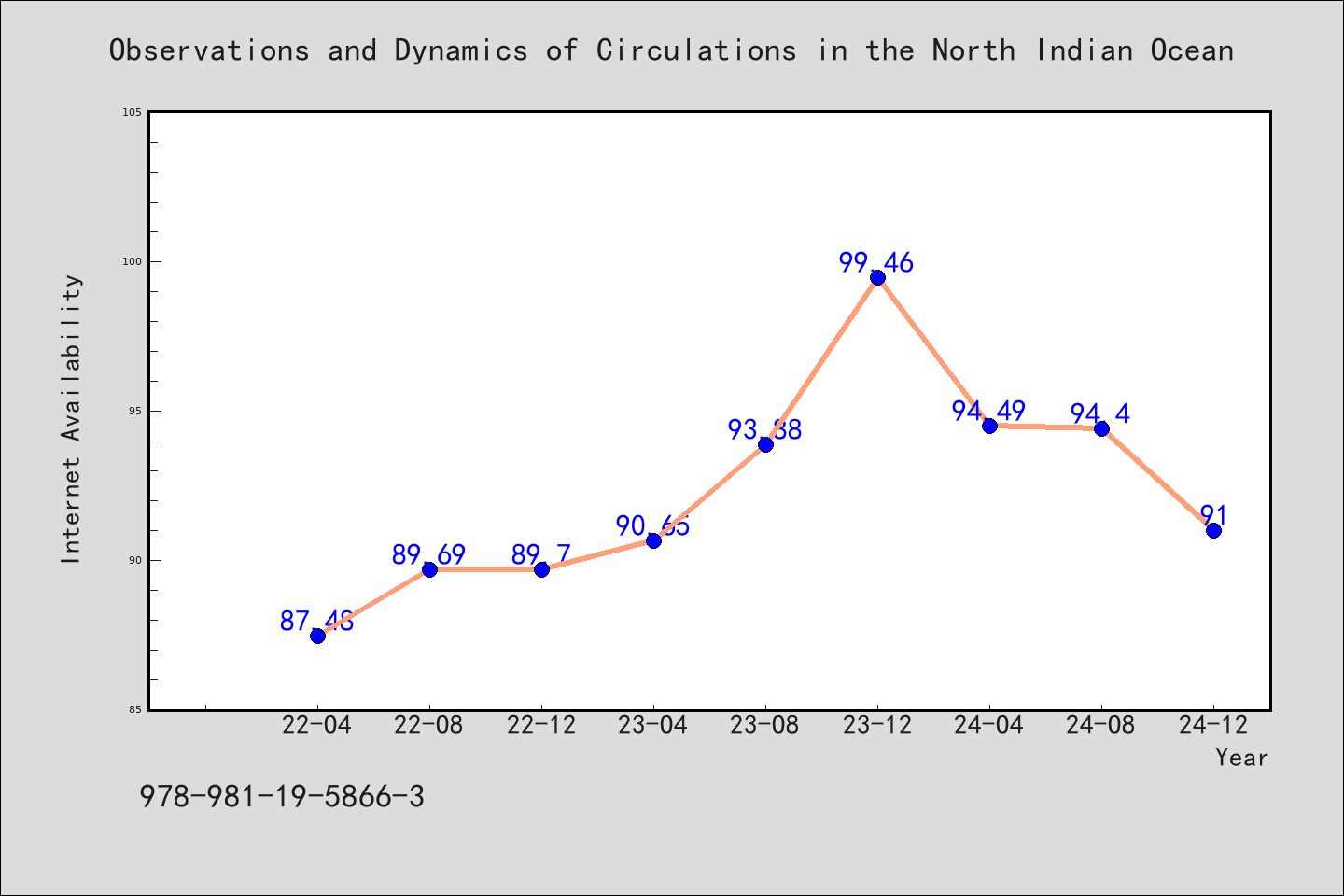Viewport: 1344px width, 896px height.
Task: Click the x-axis tick label 23-12
Action: pos(877,725)
